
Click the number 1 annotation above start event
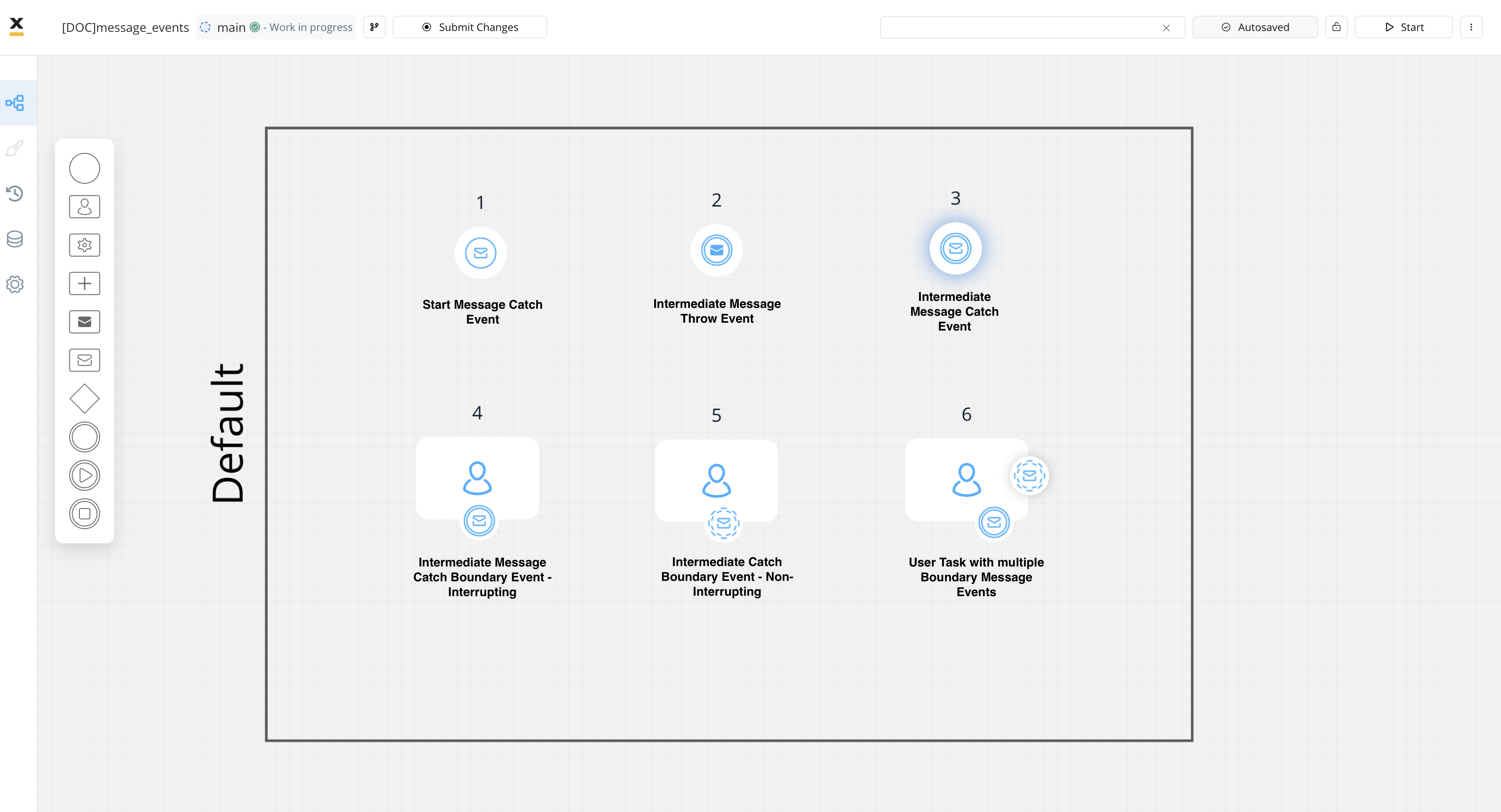[480, 203]
